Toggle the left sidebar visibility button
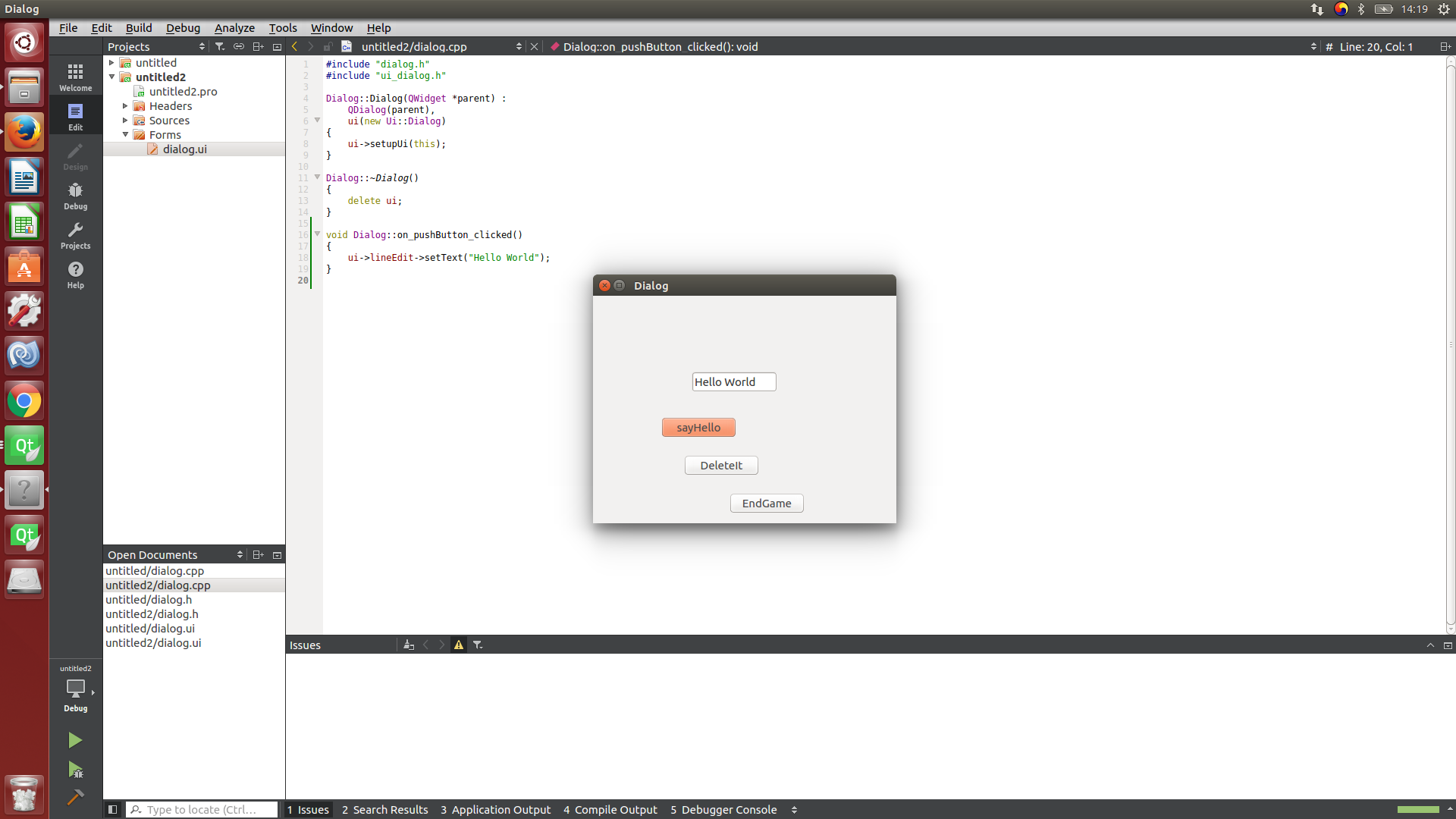The width and height of the screenshot is (1456, 819). tap(112, 810)
